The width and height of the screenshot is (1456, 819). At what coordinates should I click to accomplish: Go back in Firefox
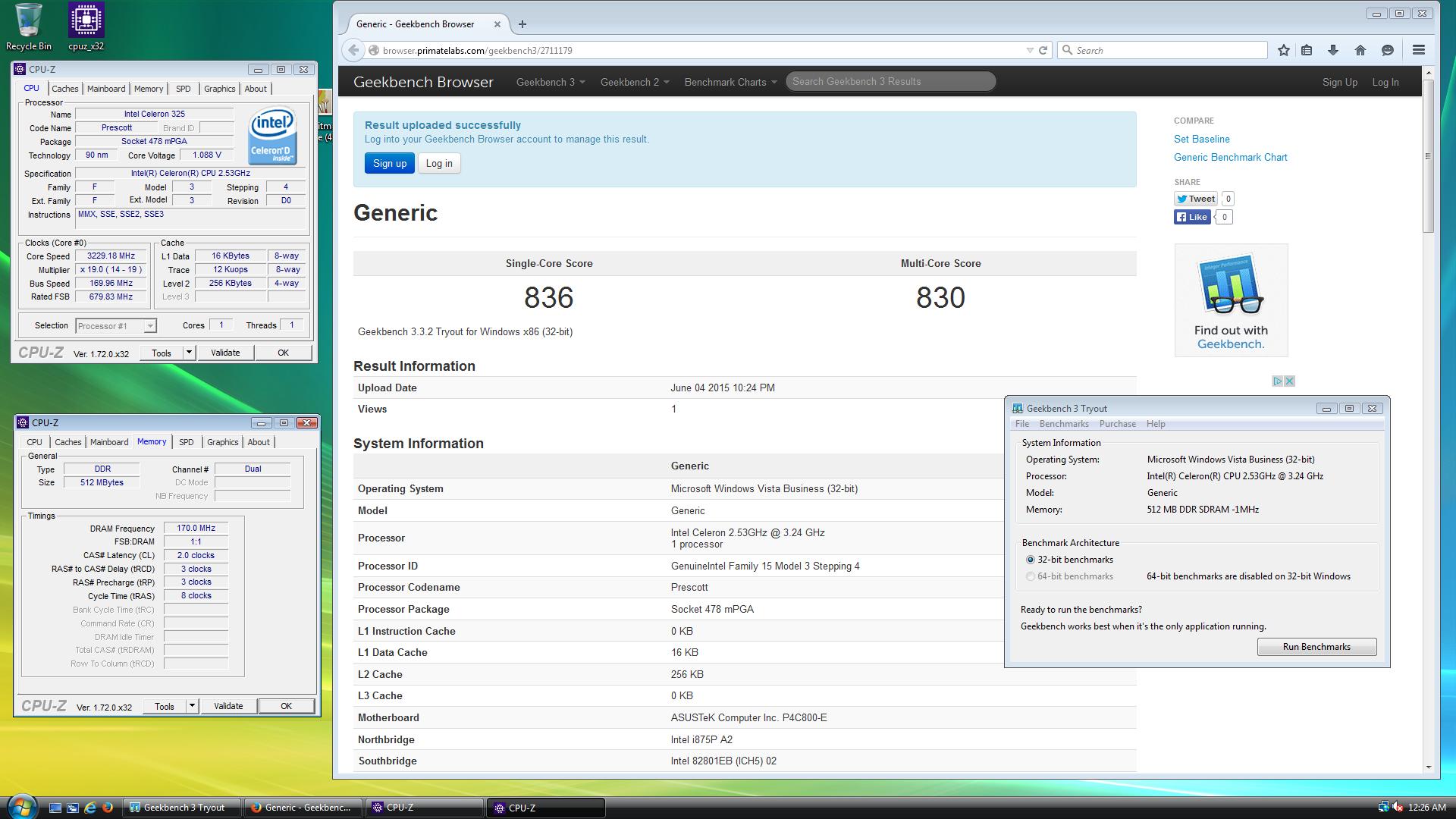[353, 50]
